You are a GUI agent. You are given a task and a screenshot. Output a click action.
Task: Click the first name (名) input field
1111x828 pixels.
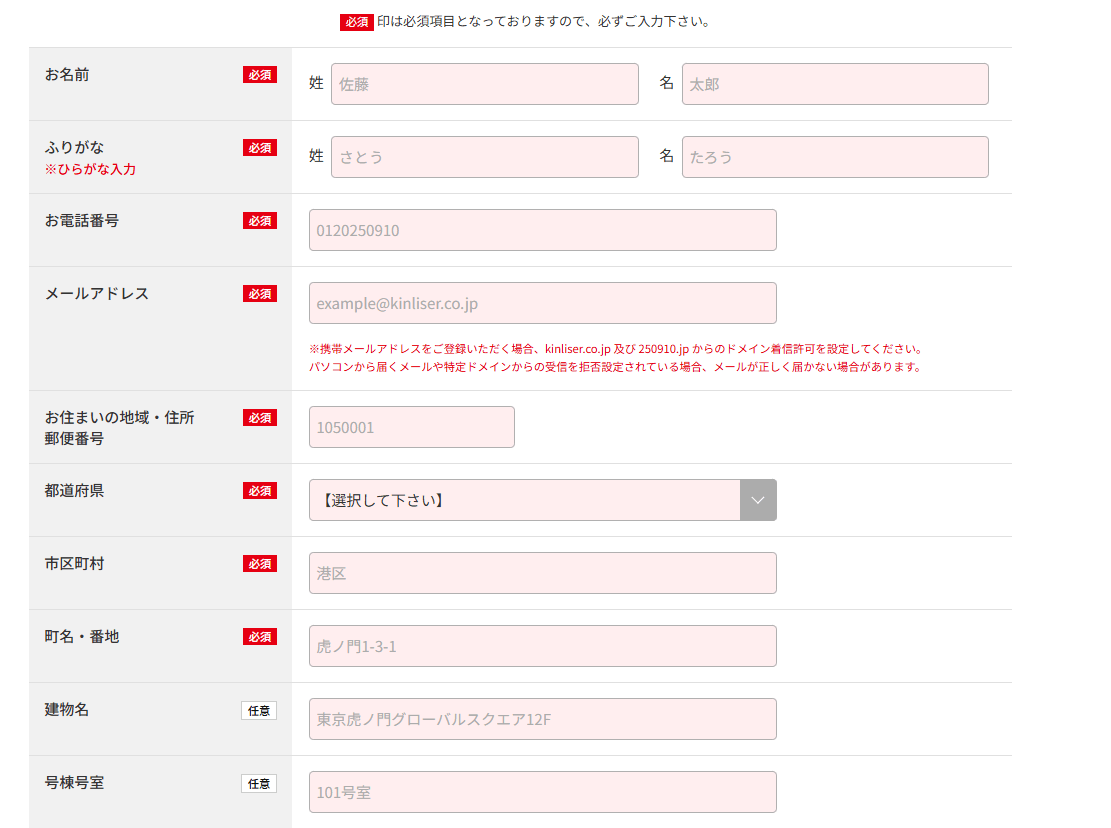click(x=835, y=84)
